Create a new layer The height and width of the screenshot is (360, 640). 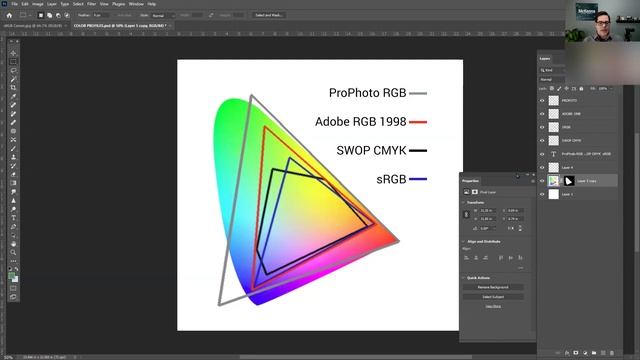click(603, 353)
